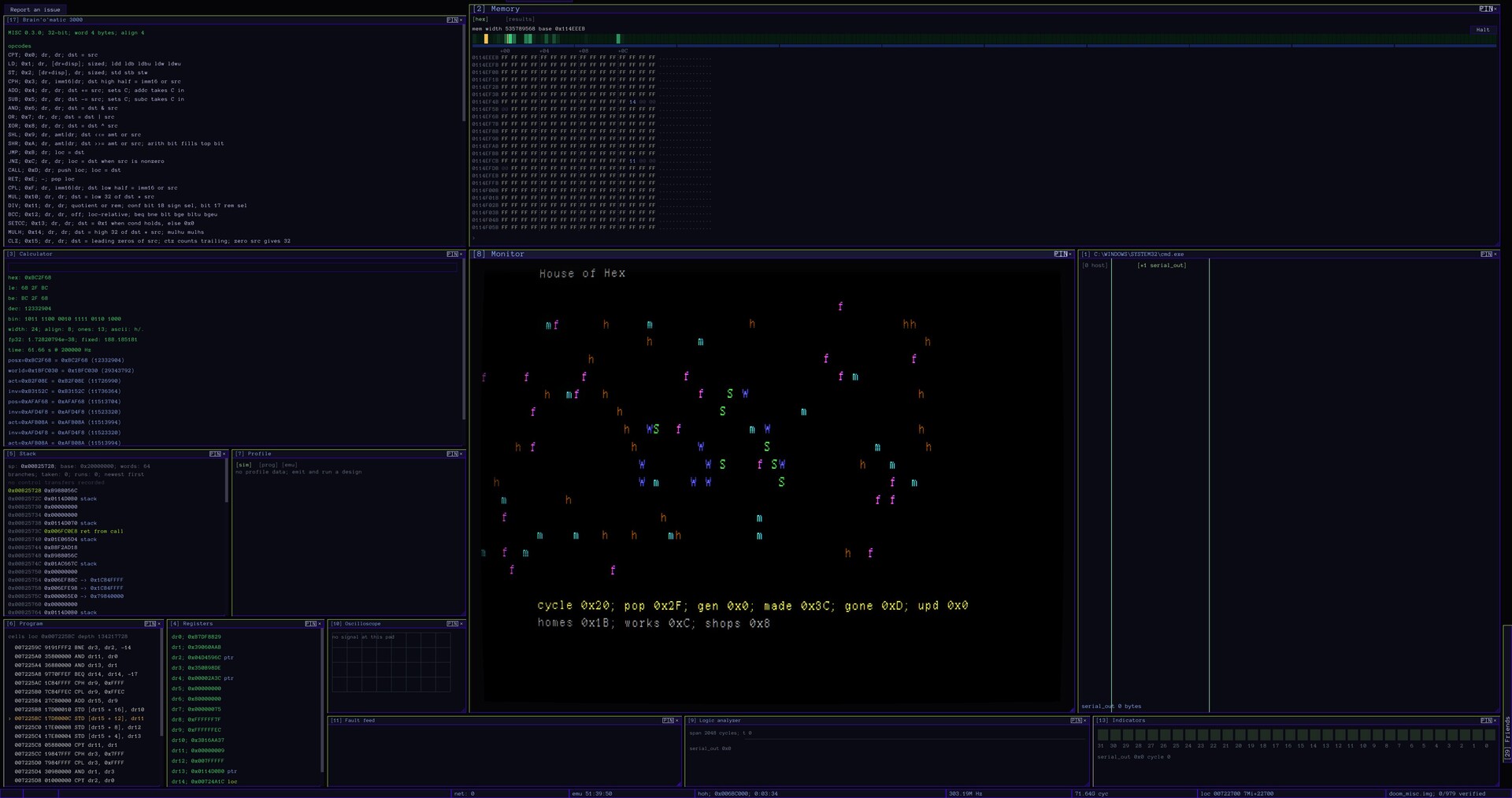
Task: Select the [0 host] terminal tab
Action: tap(1095, 265)
